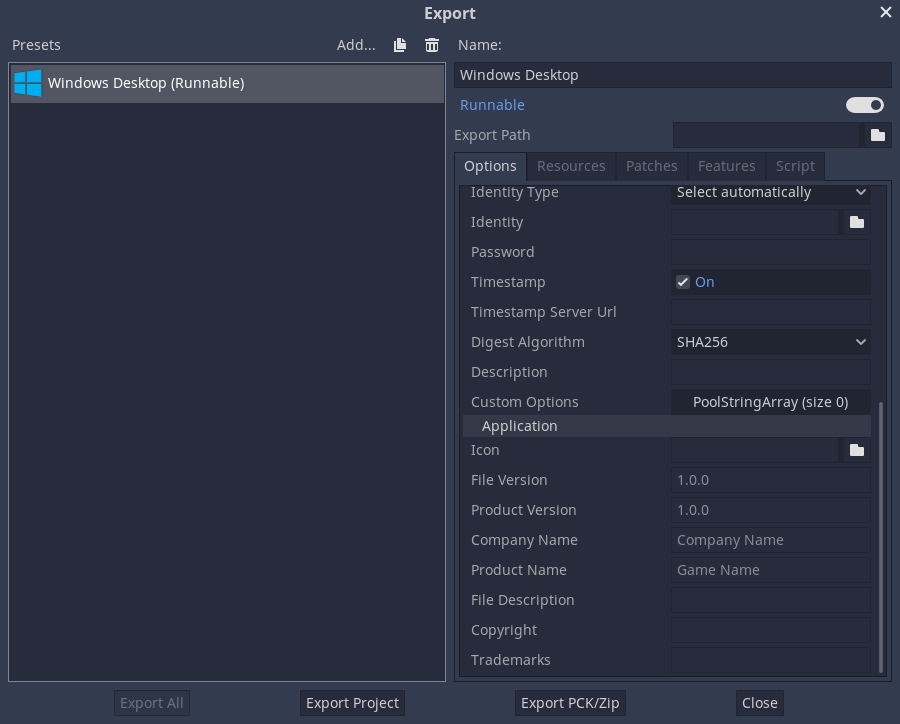Select the Windows Desktop (Runnable) preset

coord(144,84)
